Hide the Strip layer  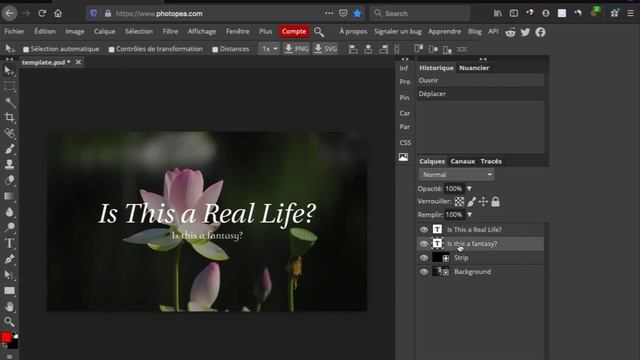424,258
